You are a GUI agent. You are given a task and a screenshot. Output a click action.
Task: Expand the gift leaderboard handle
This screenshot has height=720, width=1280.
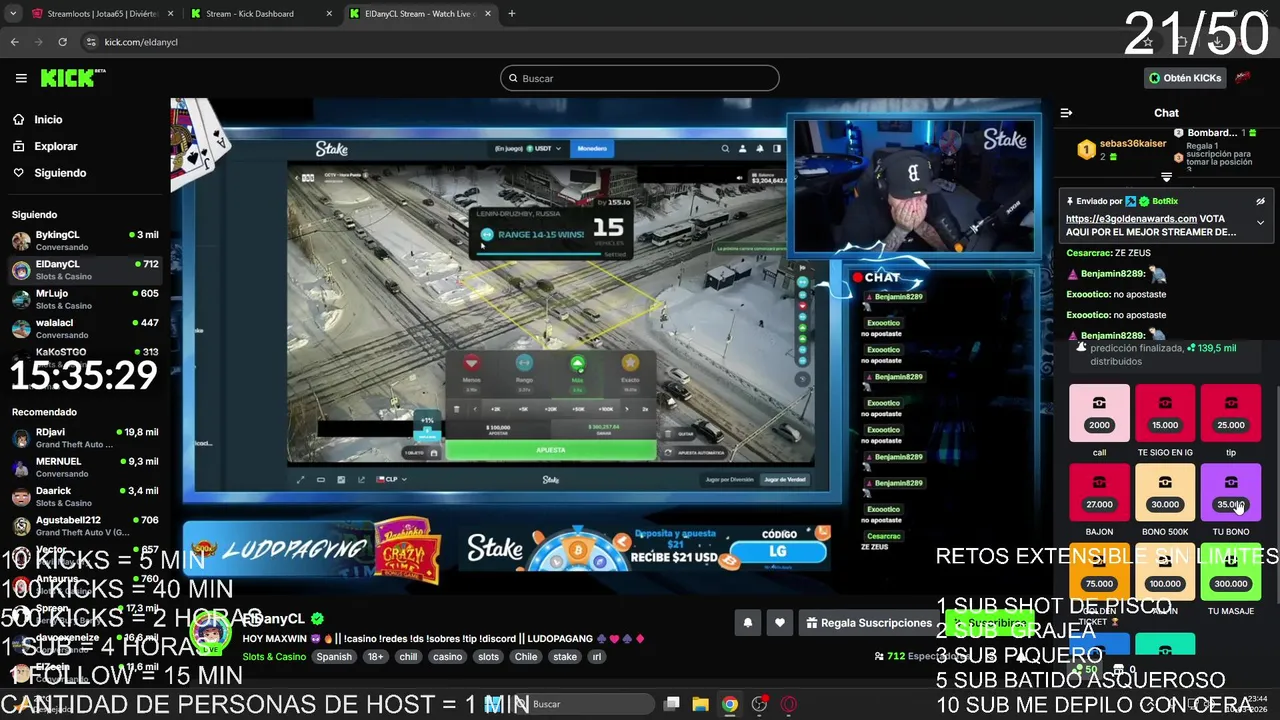click(1166, 177)
